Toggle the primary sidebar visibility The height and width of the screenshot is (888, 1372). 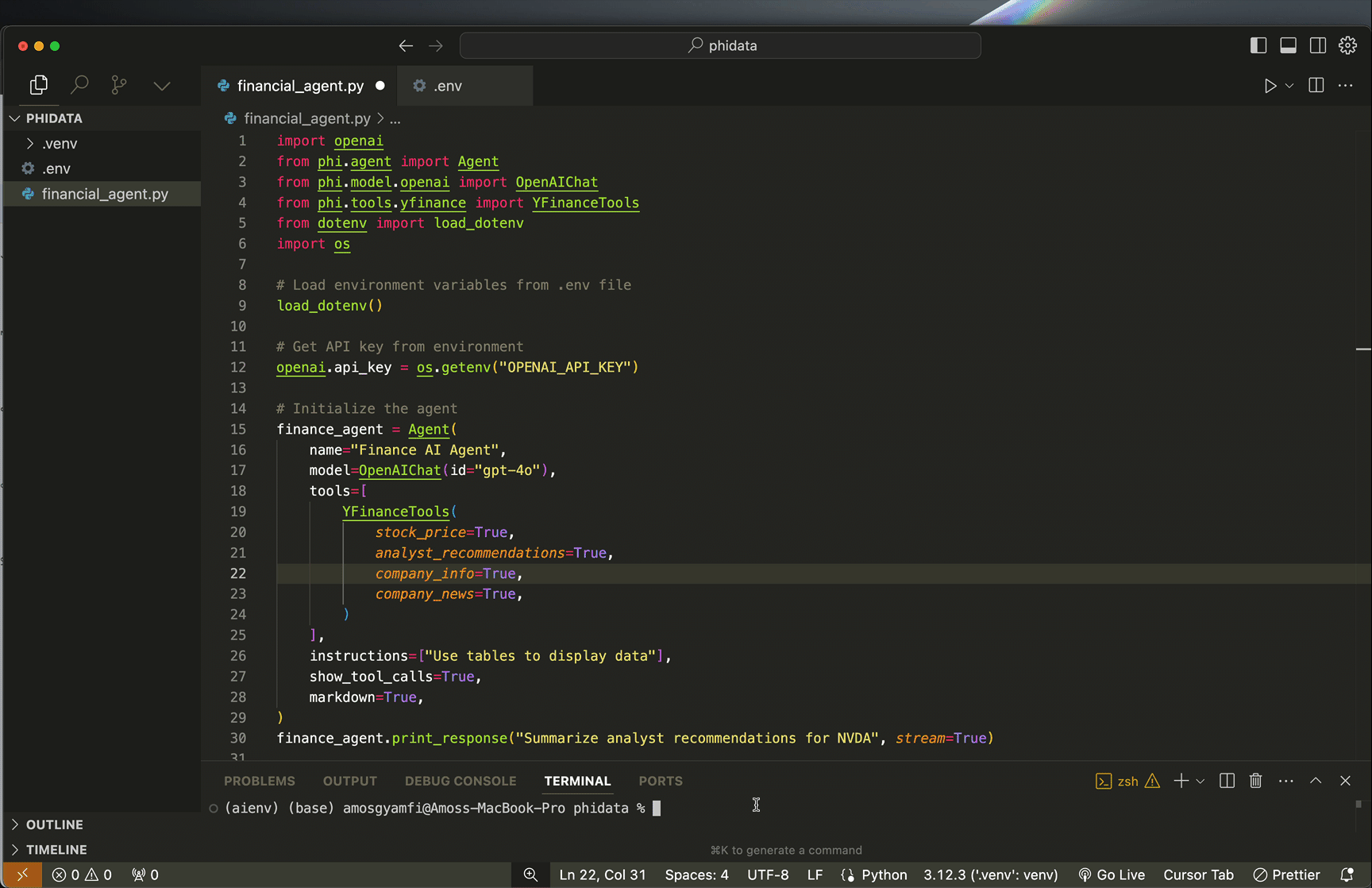point(1258,45)
